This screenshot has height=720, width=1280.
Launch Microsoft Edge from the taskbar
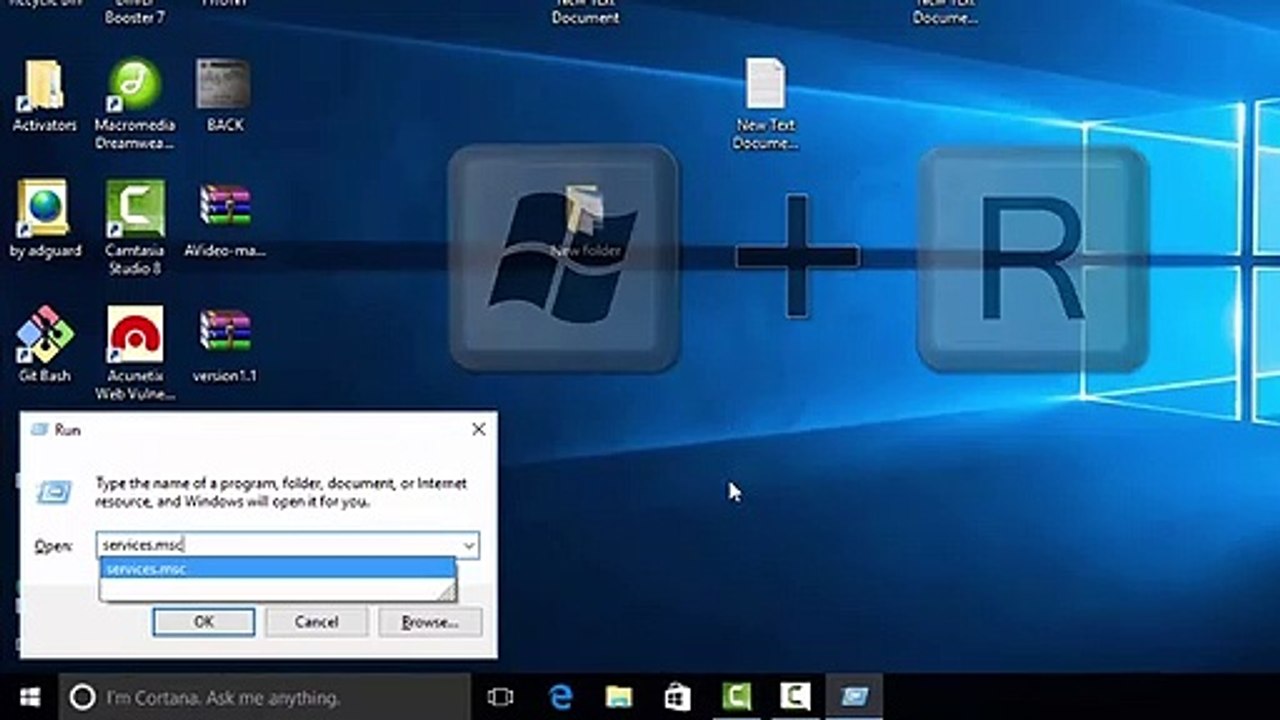[561, 697]
